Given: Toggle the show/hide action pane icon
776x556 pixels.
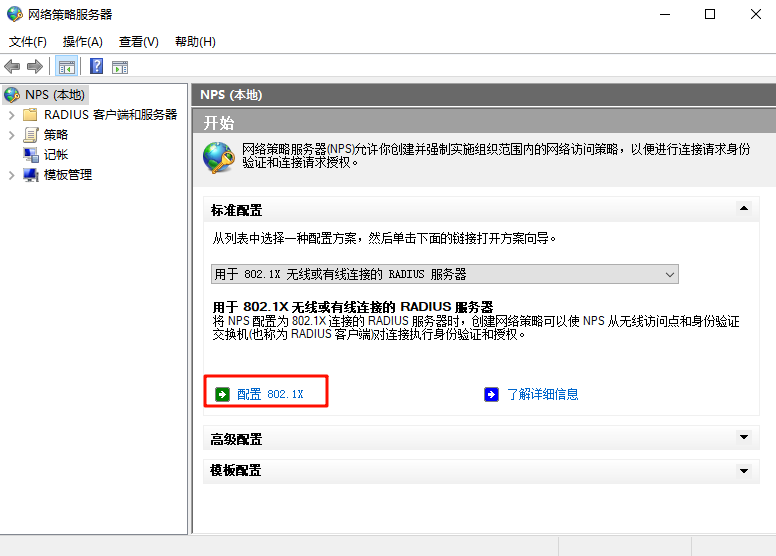Looking at the screenshot, I should 120,67.
